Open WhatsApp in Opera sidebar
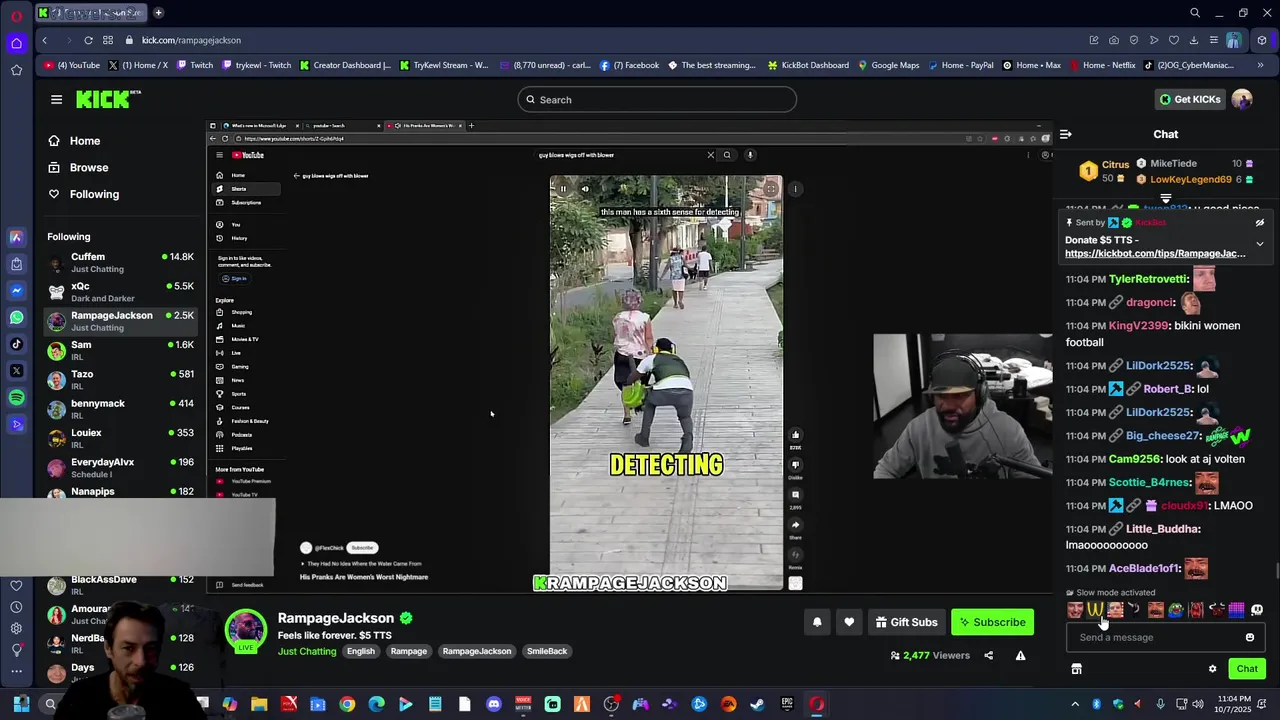 point(16,317)
